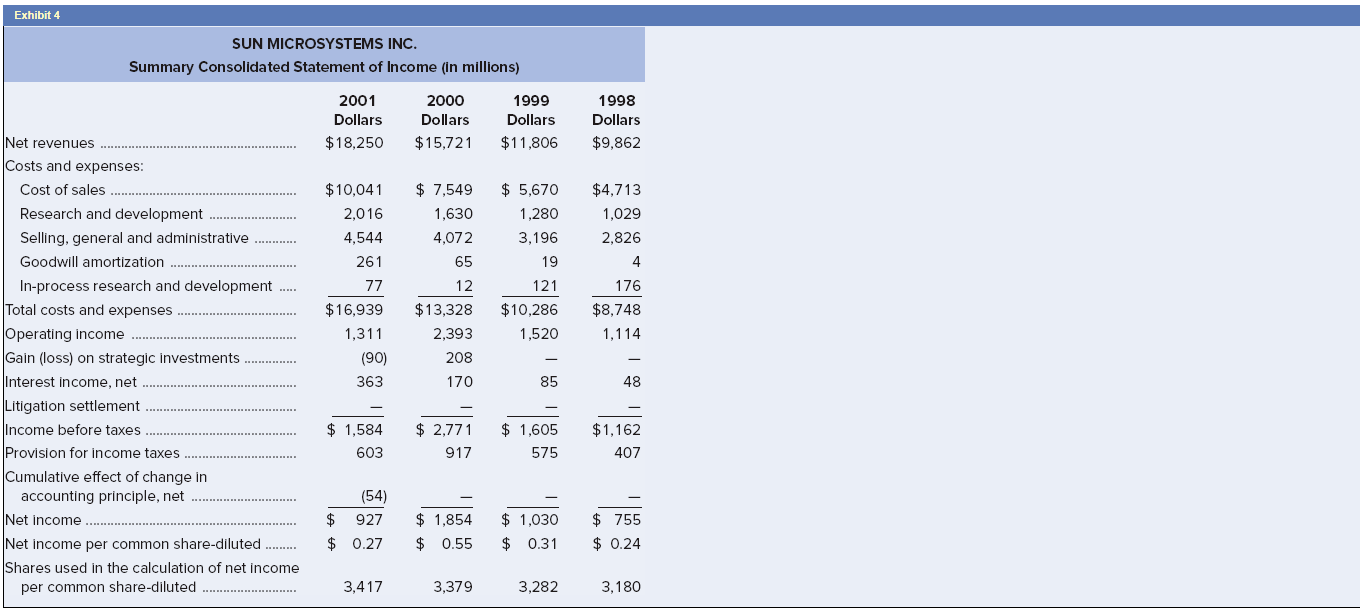Image resolution: width=1360 pixels, height=613 pixels.
Task: Click the (90) loss on strategic investments
Action: pyautogui.click(x=371, y=358)
